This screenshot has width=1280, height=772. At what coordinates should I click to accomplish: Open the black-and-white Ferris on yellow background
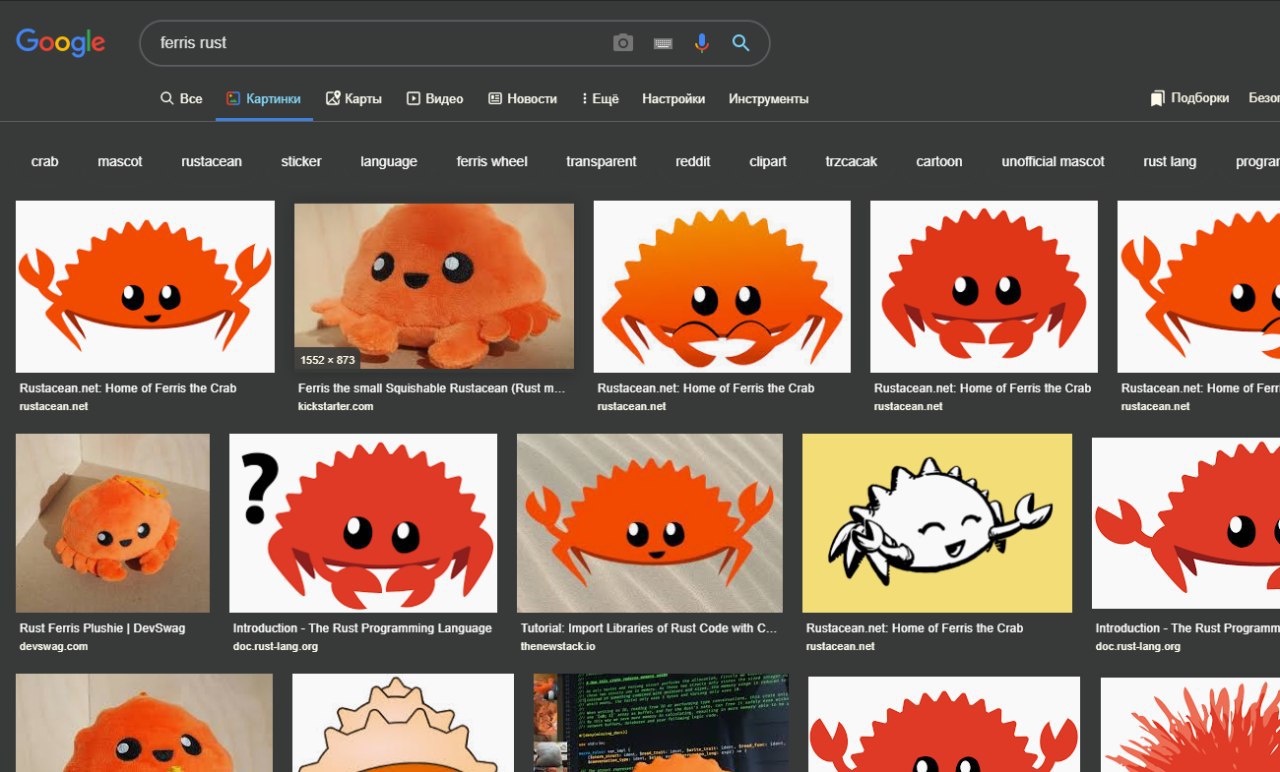pyautogui.click(x=937, y=523)
